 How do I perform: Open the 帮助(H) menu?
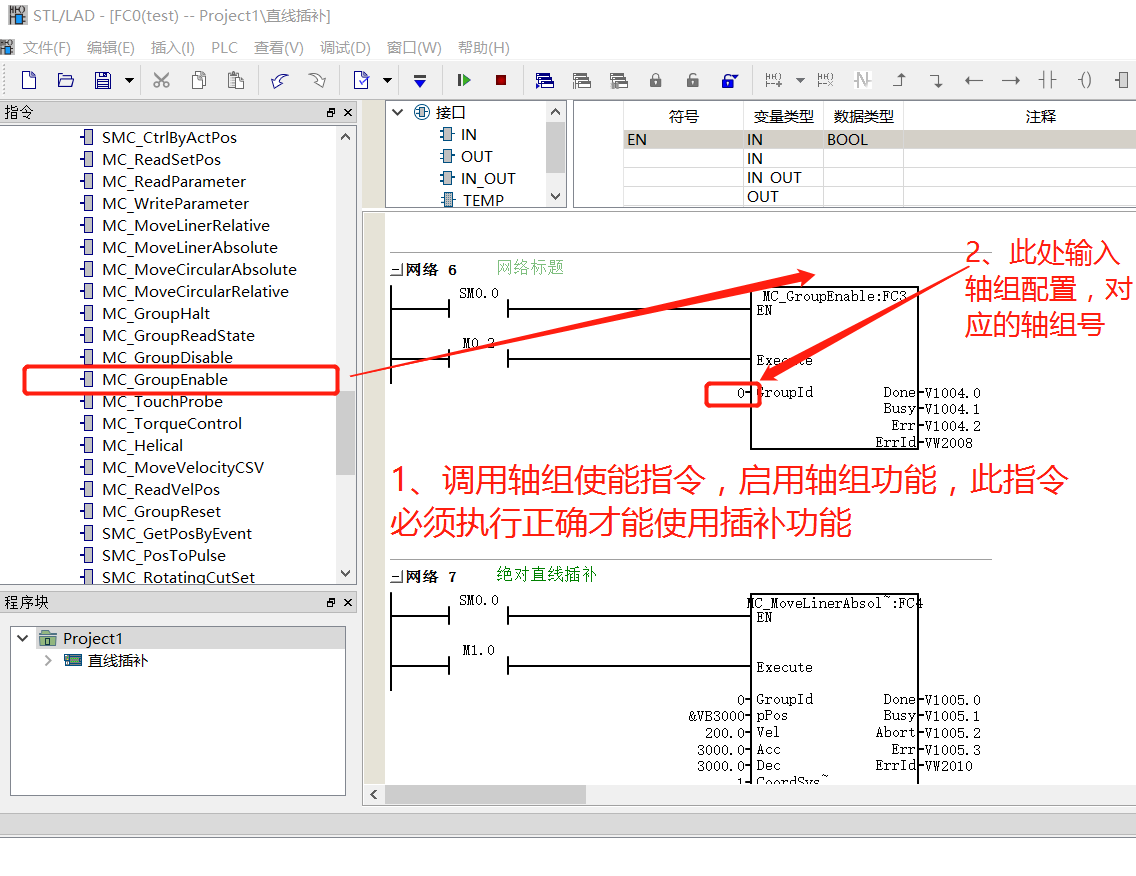484,48
